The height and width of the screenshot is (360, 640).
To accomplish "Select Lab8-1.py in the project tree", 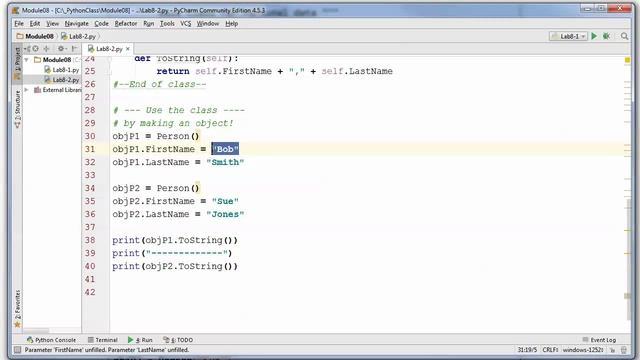I will click(62, 70).
